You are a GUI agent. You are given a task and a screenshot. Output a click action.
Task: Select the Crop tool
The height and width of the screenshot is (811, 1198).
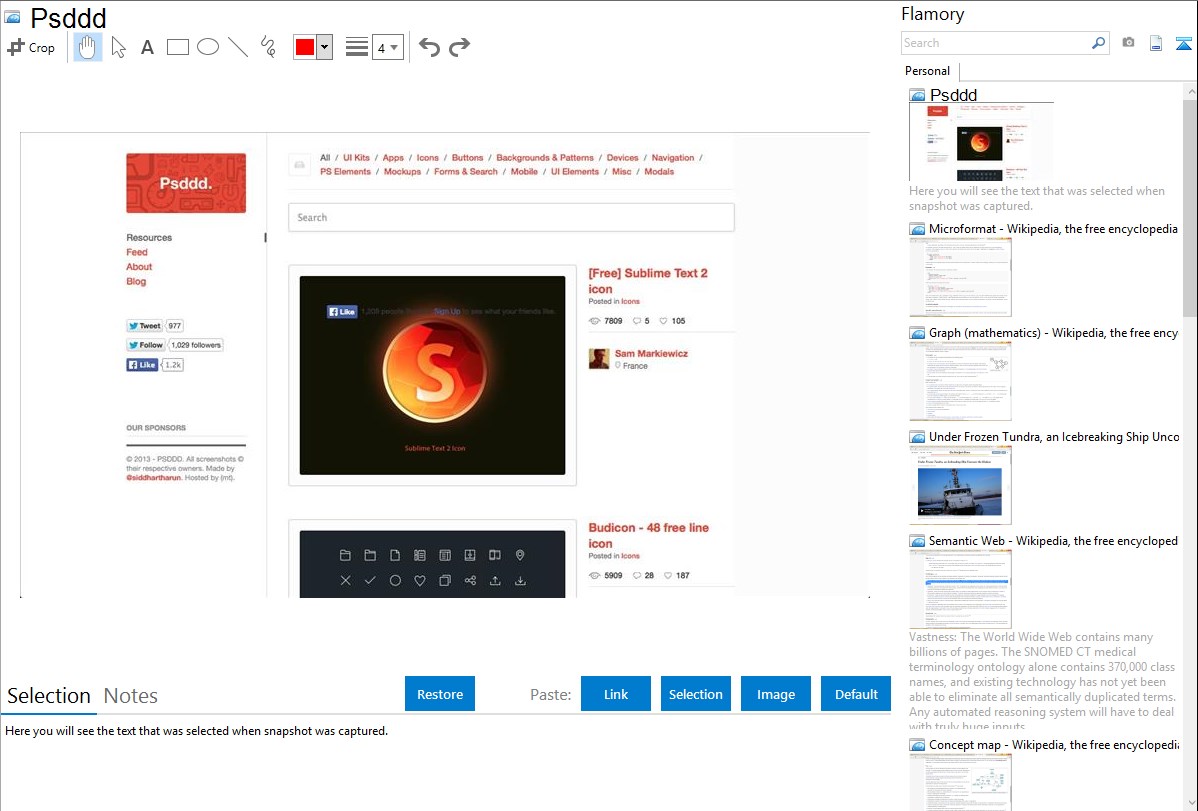[x=31, y=47]
